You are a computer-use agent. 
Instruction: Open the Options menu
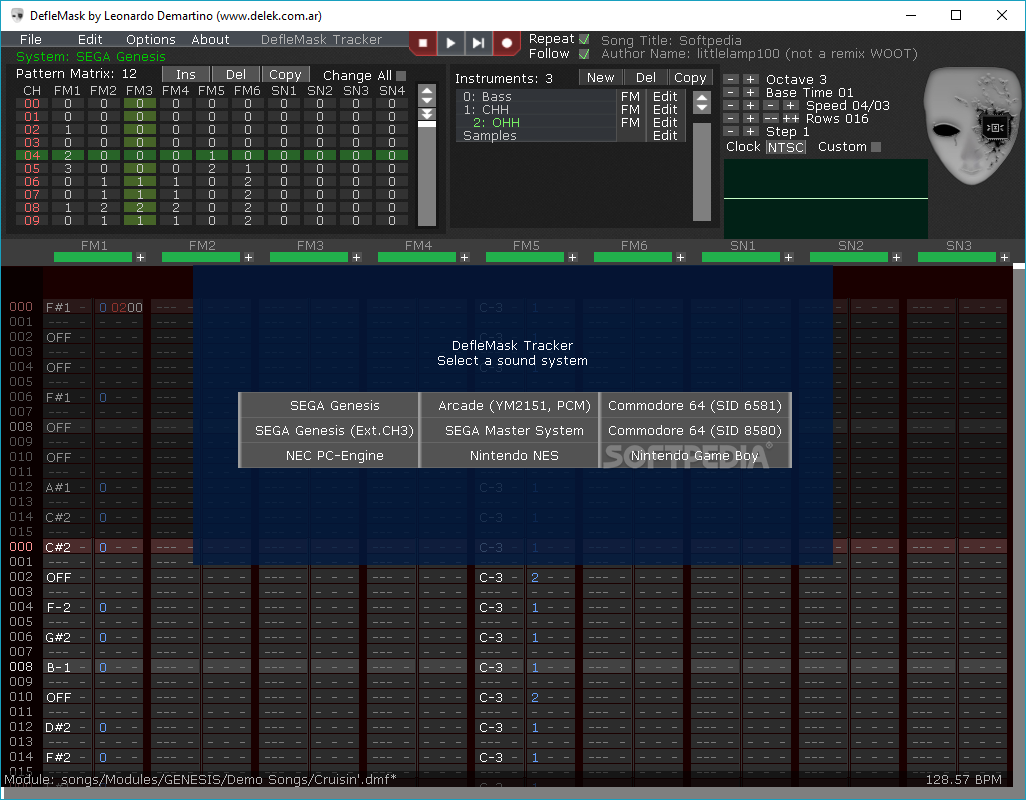coord(150,39)
